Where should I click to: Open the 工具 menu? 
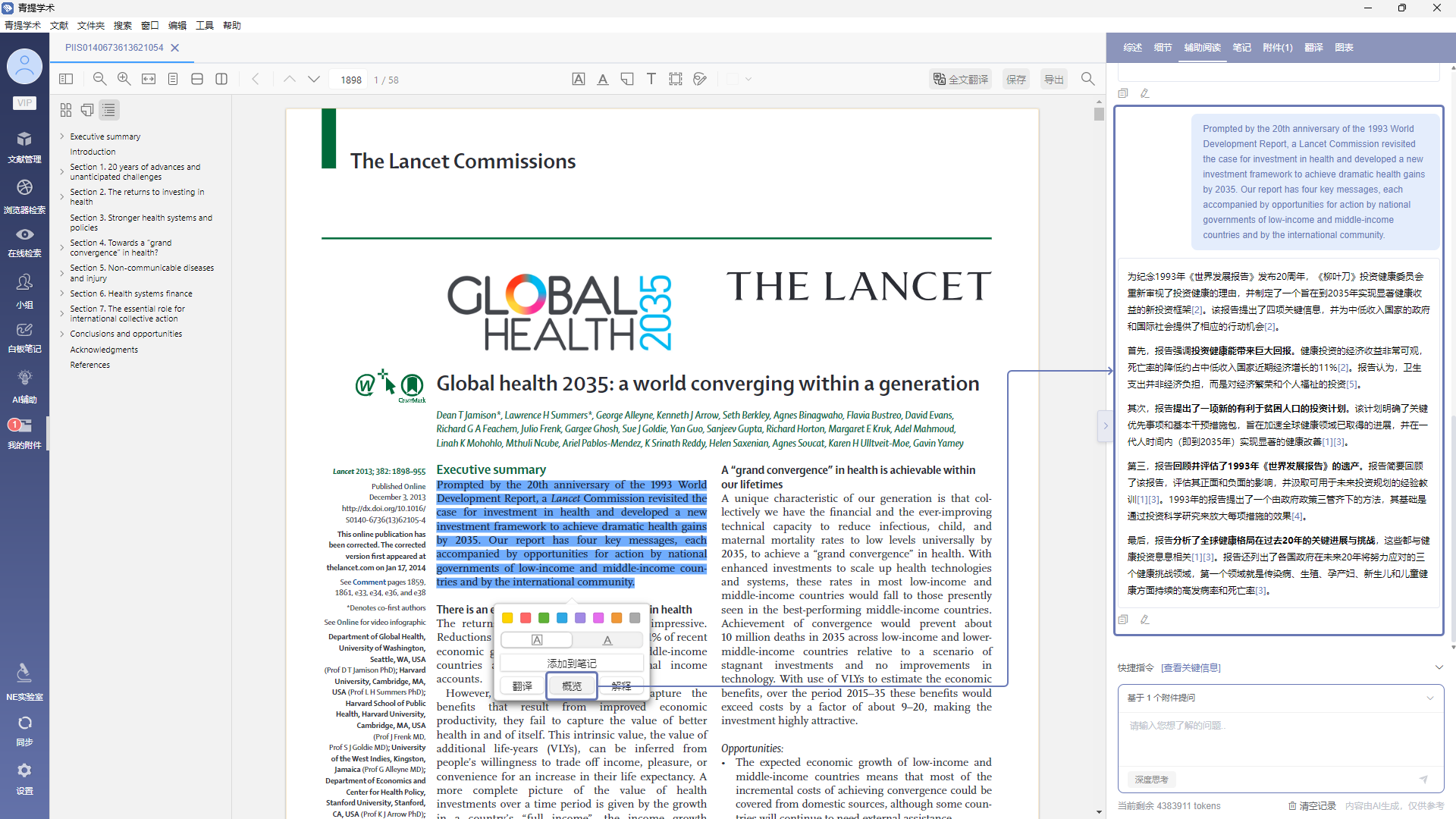[205, 25]
